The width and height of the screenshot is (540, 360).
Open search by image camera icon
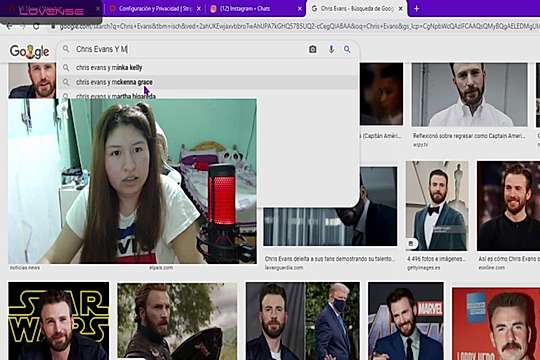[312, 49]
